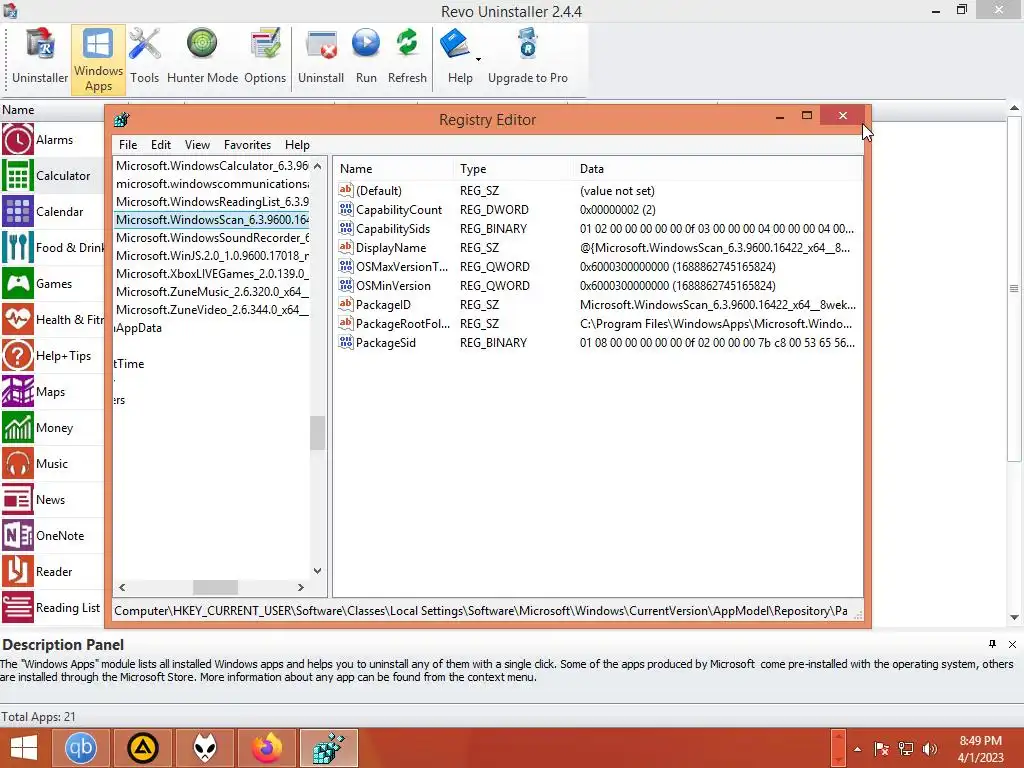Activate Hunter Mode from the toolbar
This screenshot has height=768, width=1024.
(202, 59)
